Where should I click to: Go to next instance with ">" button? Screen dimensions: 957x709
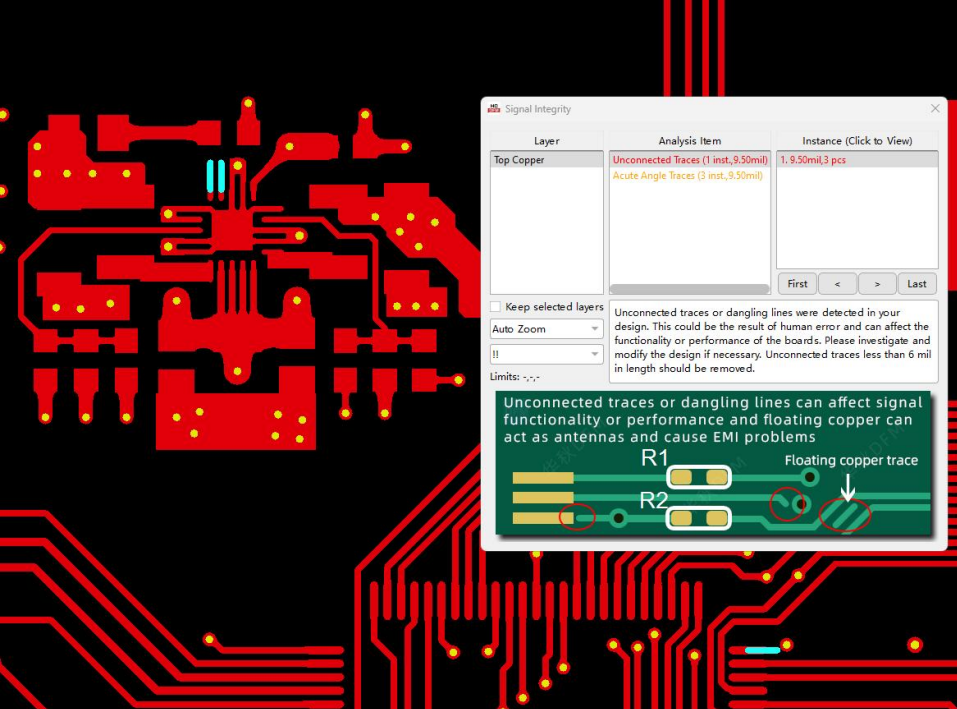pyautogui.click(x=877, y=284)
